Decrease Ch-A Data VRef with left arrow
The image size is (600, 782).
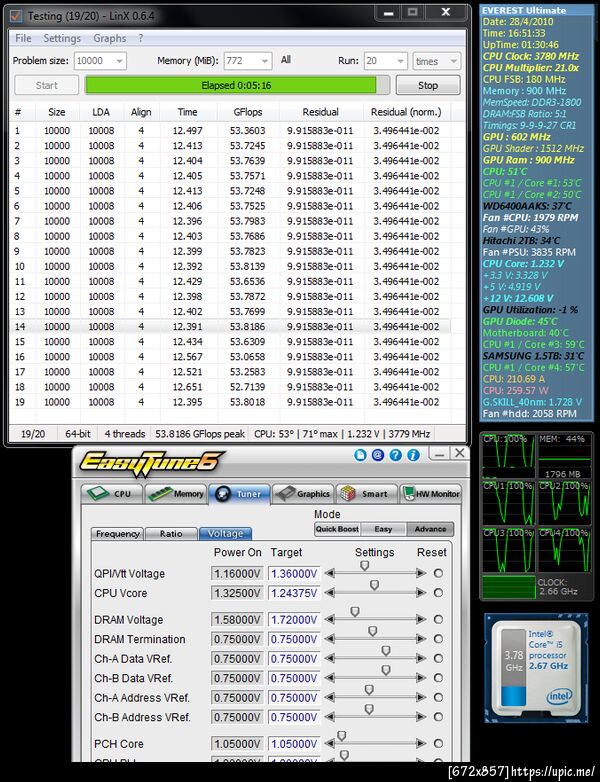(329, 658)
